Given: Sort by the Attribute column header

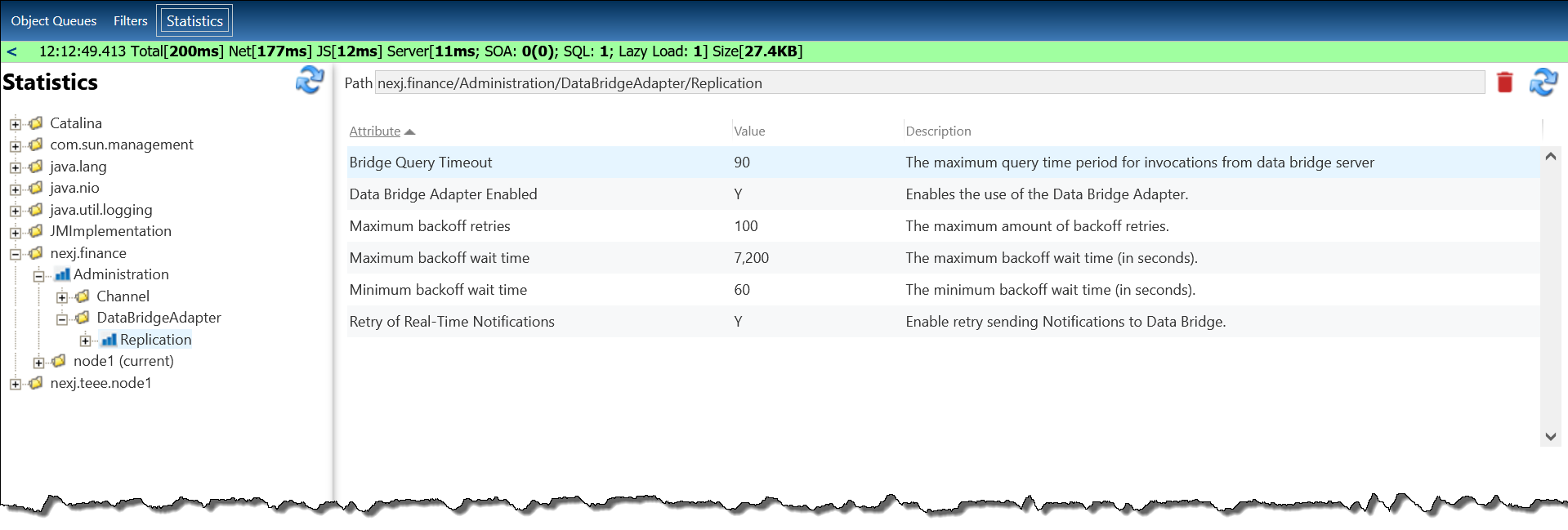Looking at the screenshot, I should click(x=375, y=131).
